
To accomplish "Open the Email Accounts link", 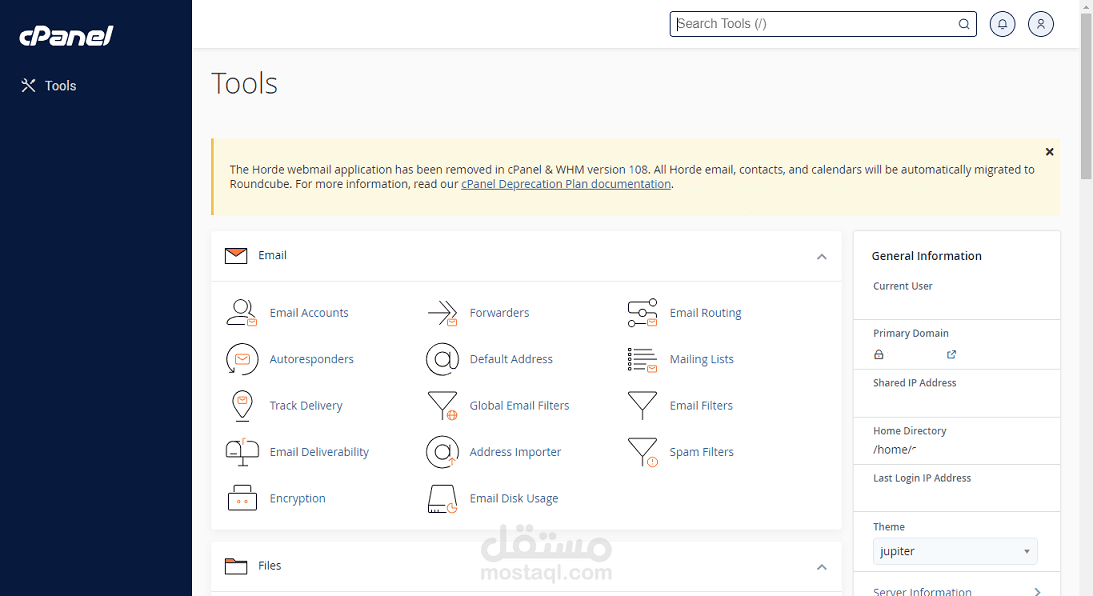I will click(x=309, y=313).
